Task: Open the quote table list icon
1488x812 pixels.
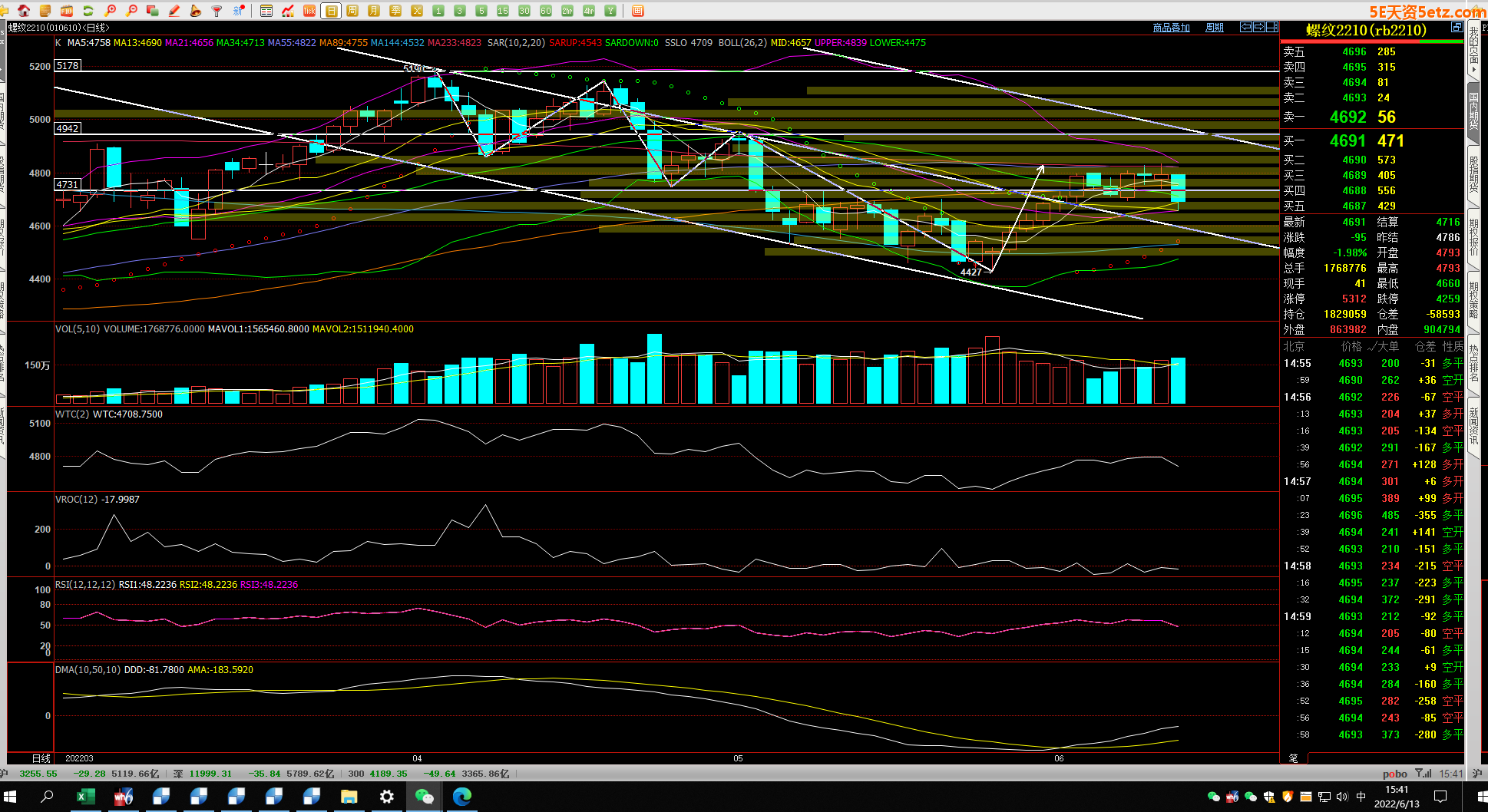Action: click(x=266, y=11)
